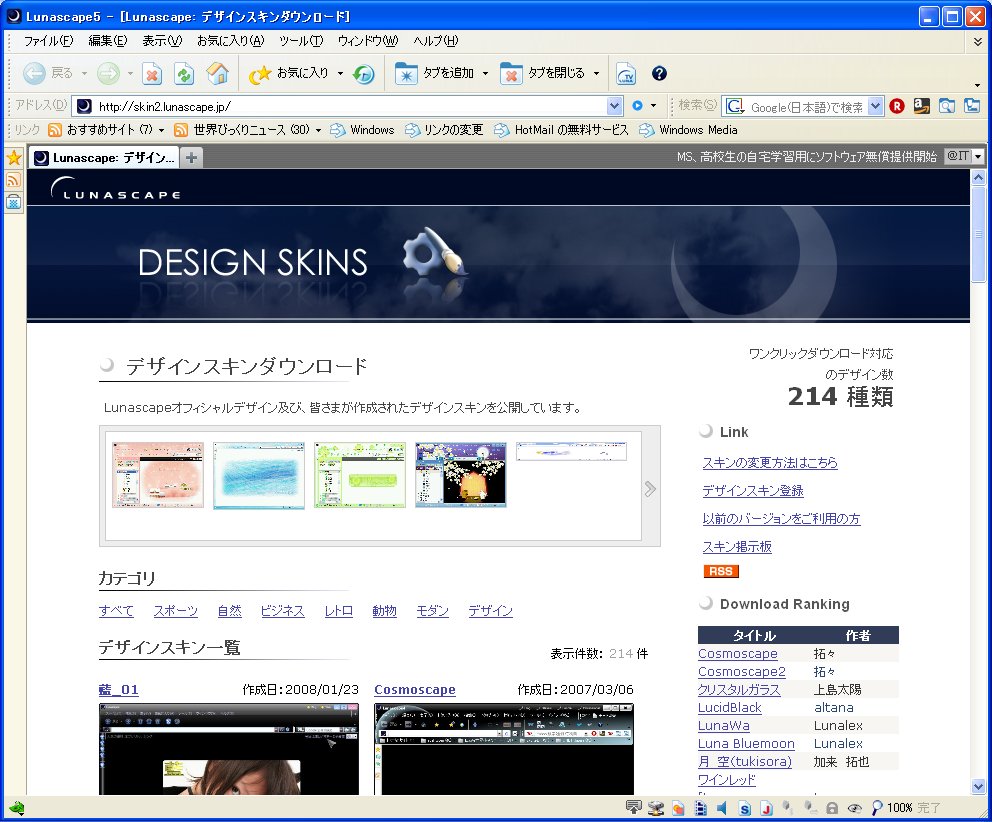Select the スポーツ category link
This screenshot has height=822, width=992.
click(175, 611)
